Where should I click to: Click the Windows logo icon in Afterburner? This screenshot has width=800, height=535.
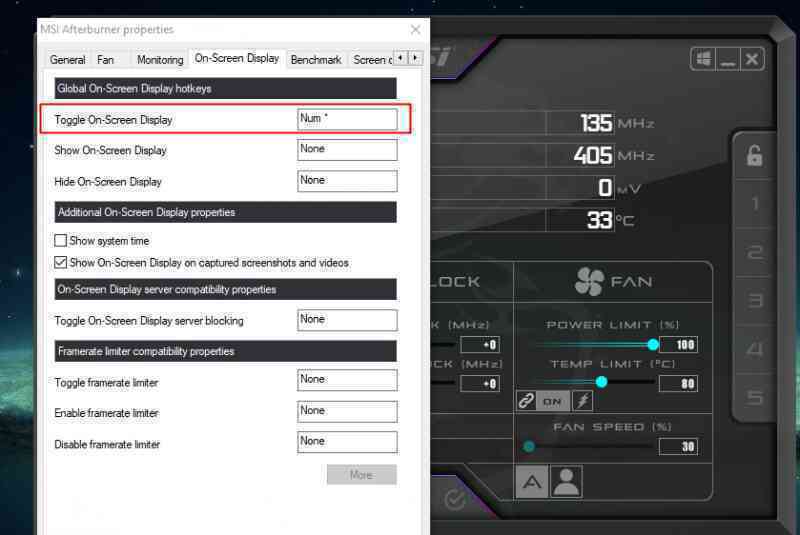click(703, 59)
